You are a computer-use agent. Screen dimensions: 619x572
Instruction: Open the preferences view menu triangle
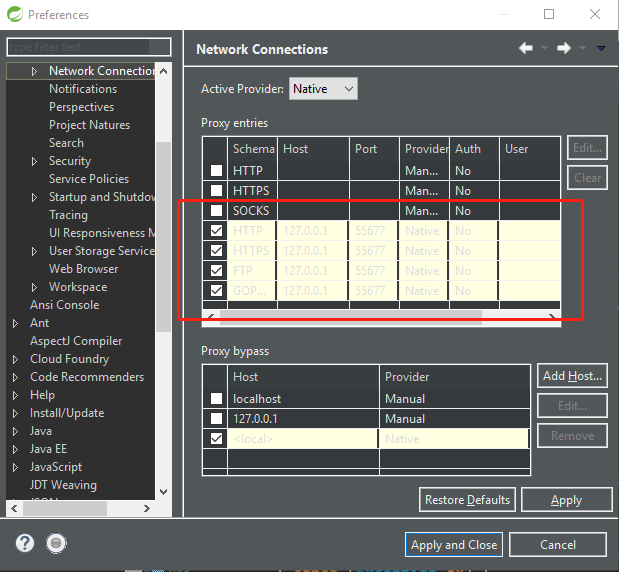(x=601, y=48)
